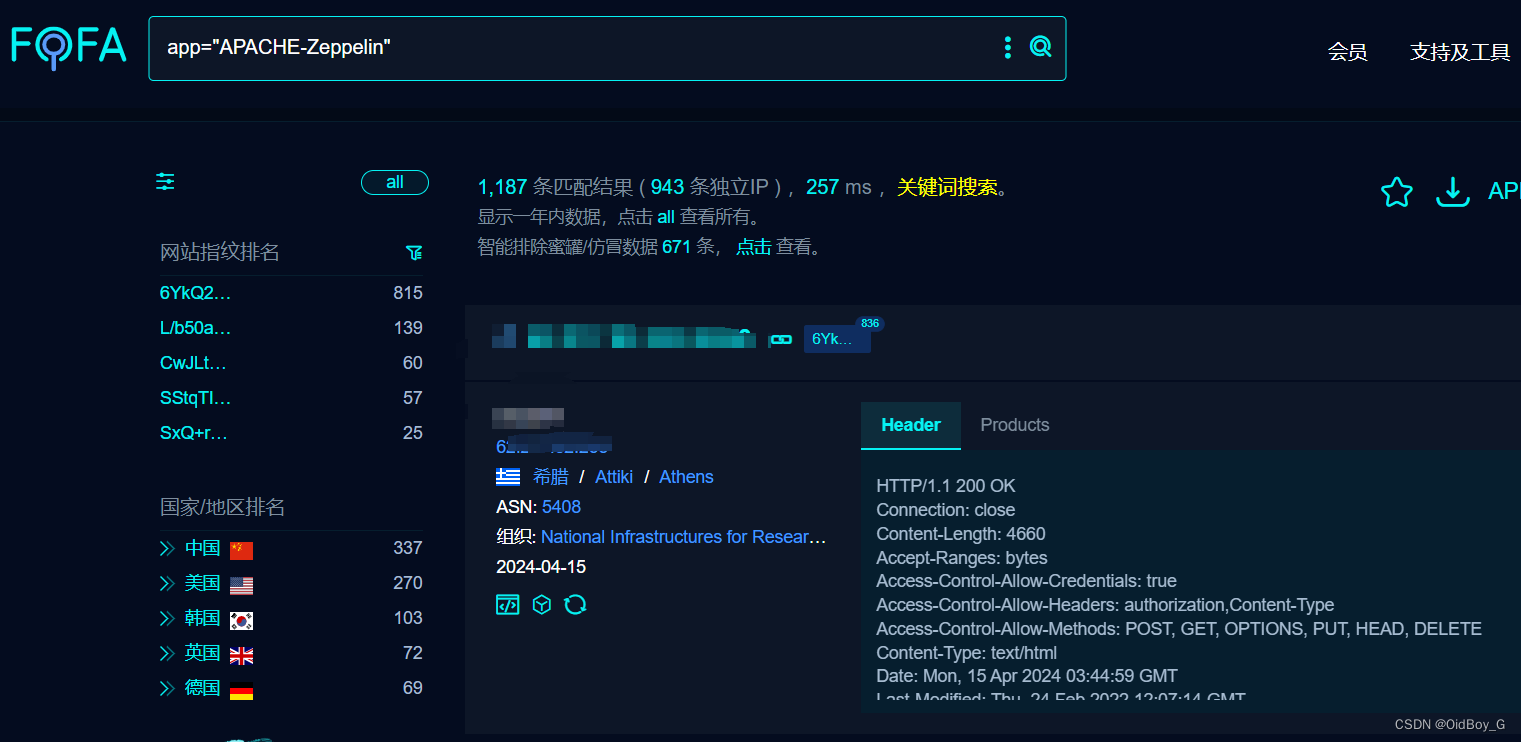This screenshot has width=1521, height=742.
Task: Select fingerprint SxQ+r… in ranking
Action: click(x=194, y=433)
